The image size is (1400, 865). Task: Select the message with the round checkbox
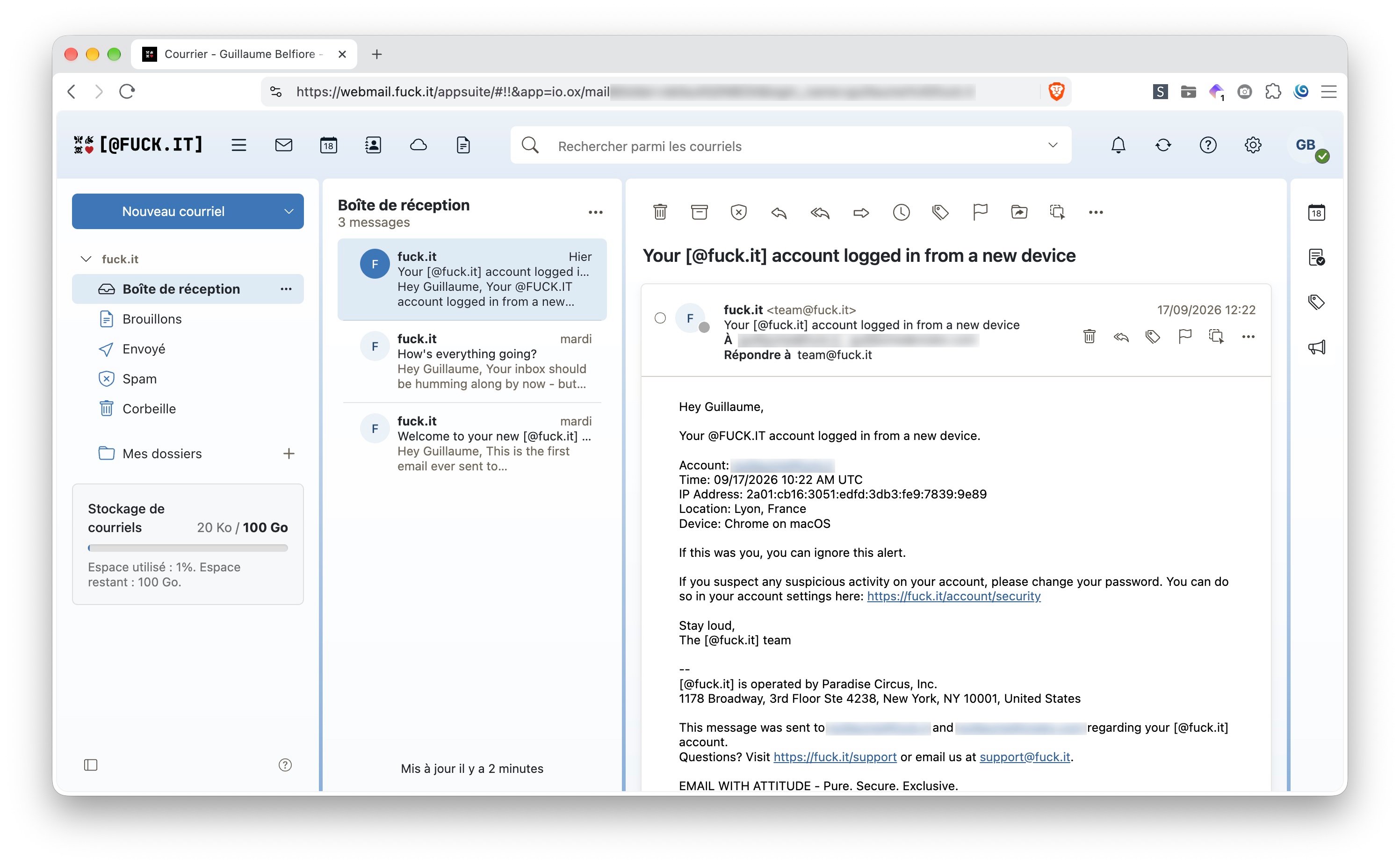[660, 318]
